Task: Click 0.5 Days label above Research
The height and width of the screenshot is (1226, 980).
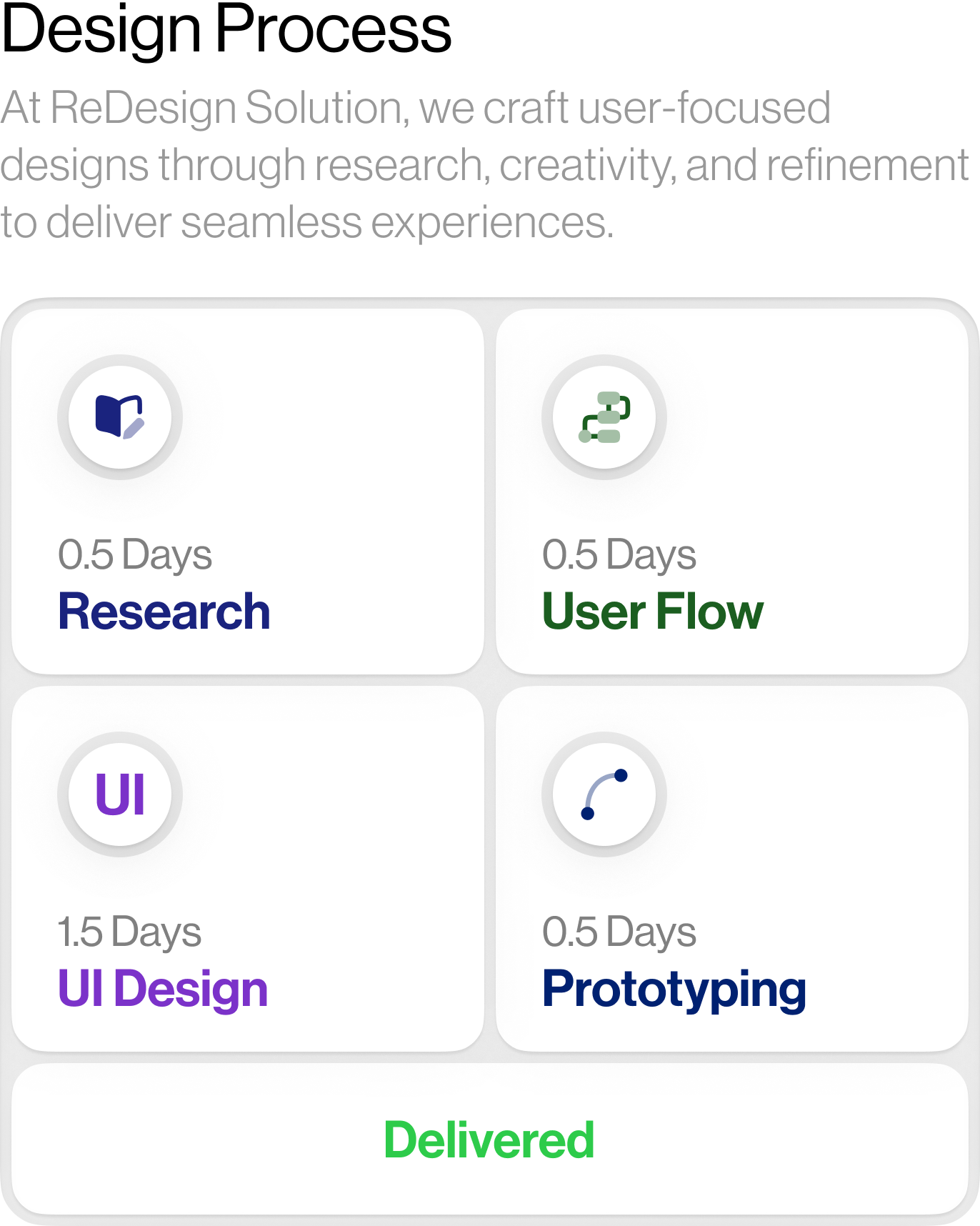Action: (x=135, y=554)
